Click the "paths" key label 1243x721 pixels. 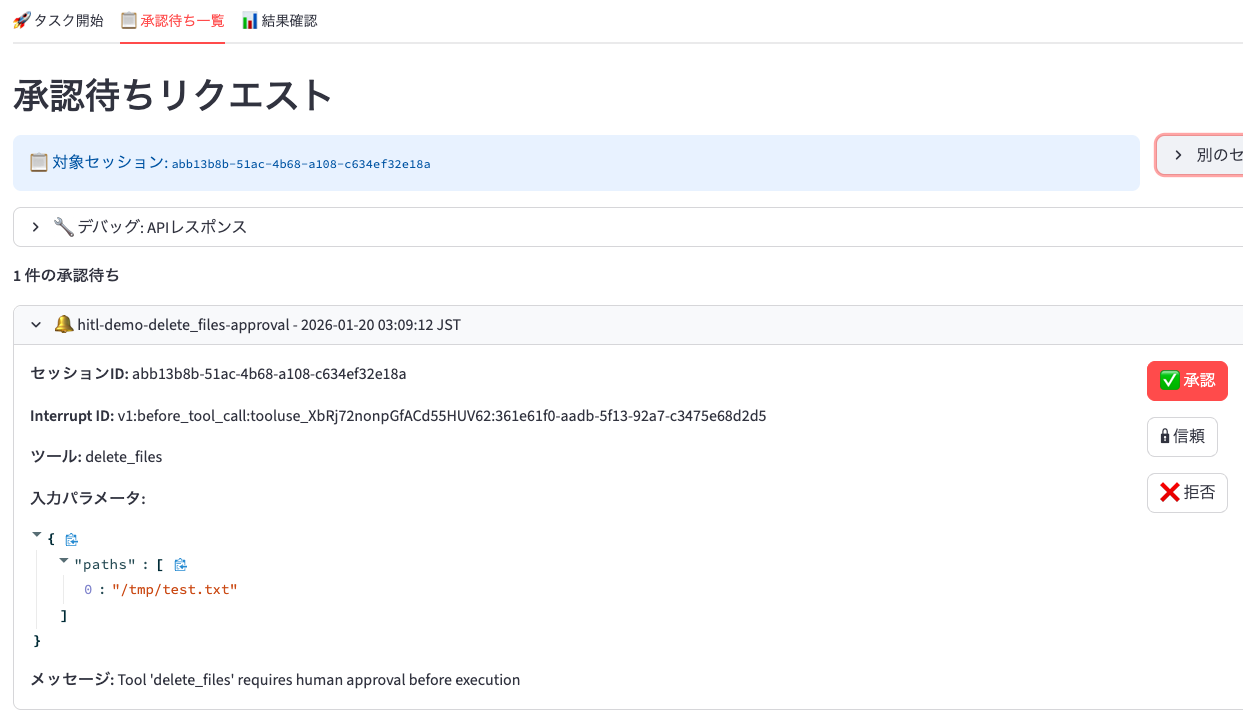pos(104,565)
